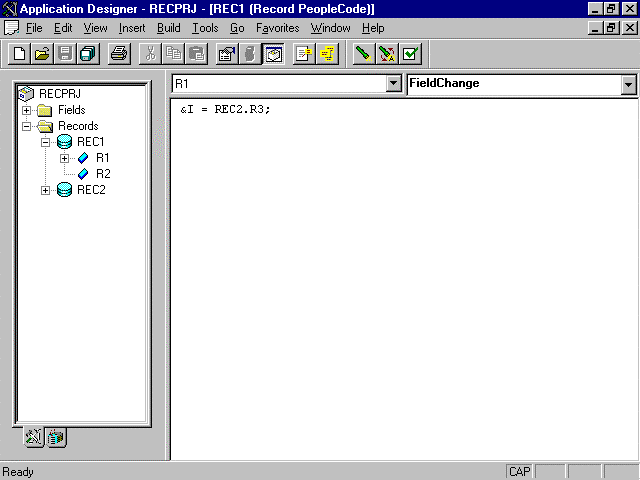Select the R1 field label in tree

tap(103, 158)
